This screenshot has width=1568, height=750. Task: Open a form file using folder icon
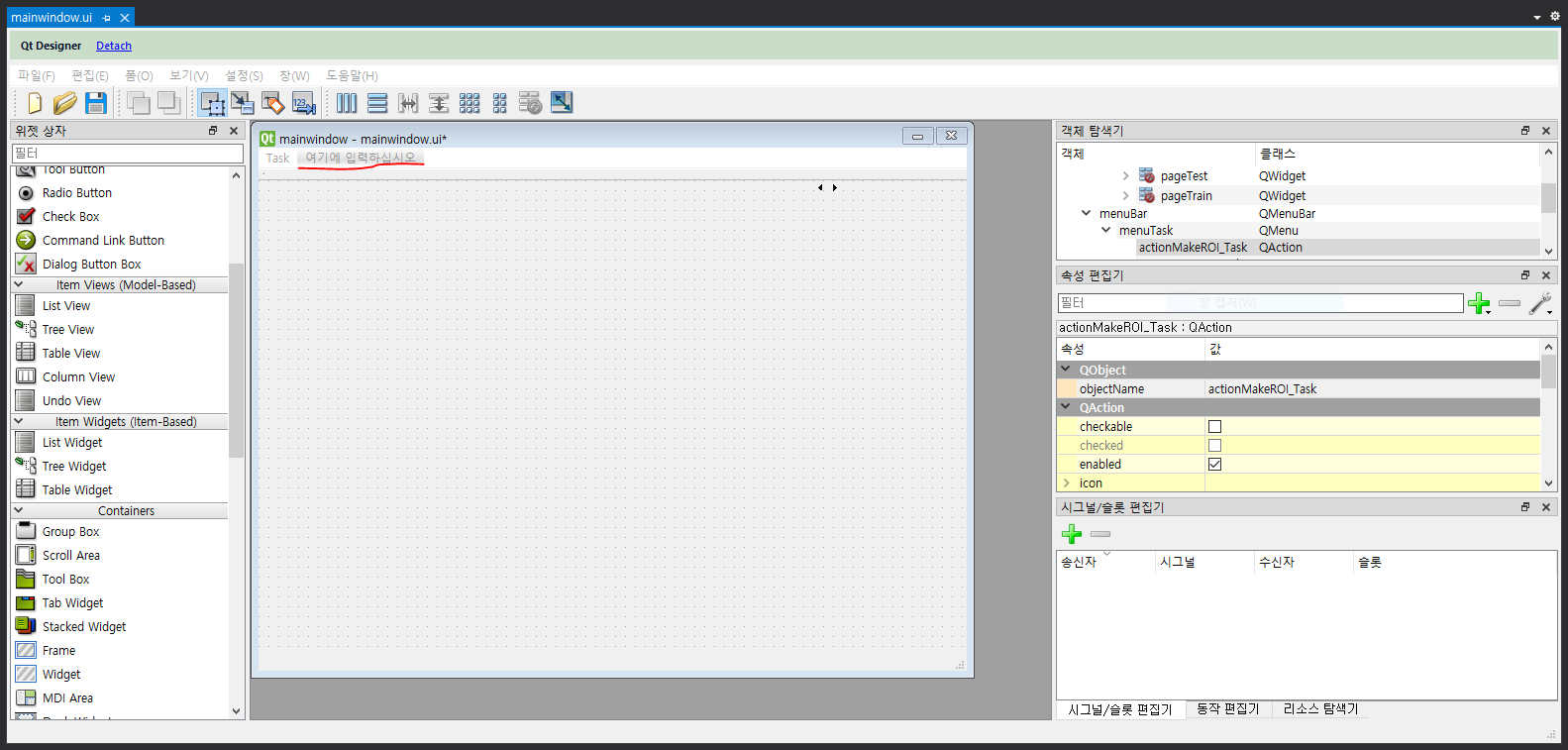click(65, 103)
